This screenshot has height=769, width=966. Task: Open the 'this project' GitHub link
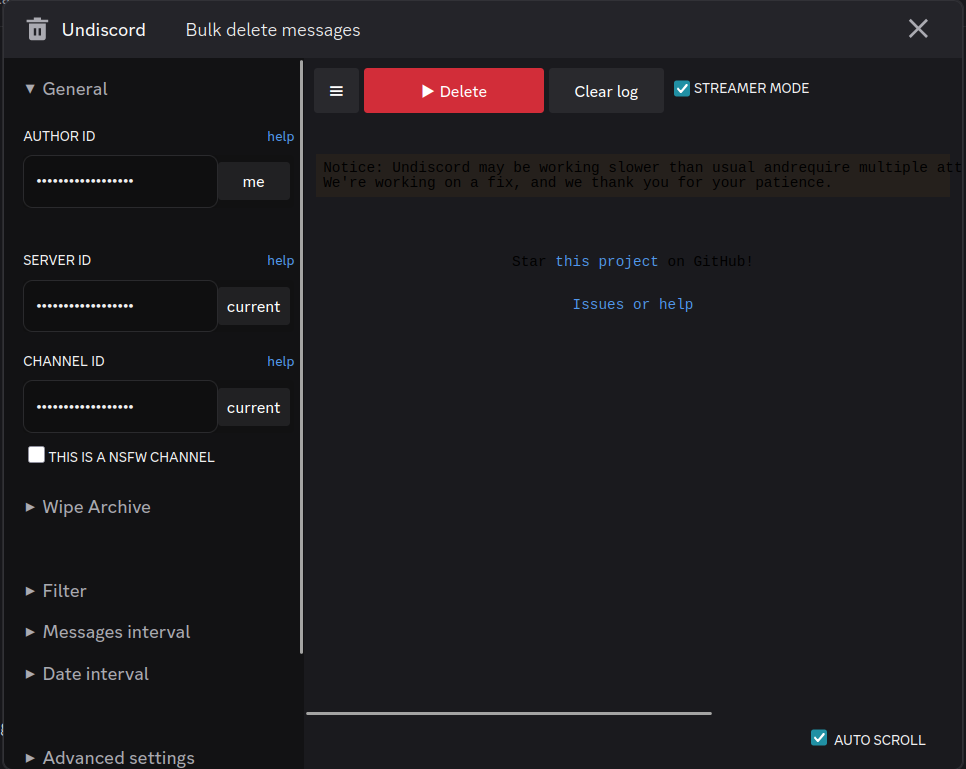point(606,261)
